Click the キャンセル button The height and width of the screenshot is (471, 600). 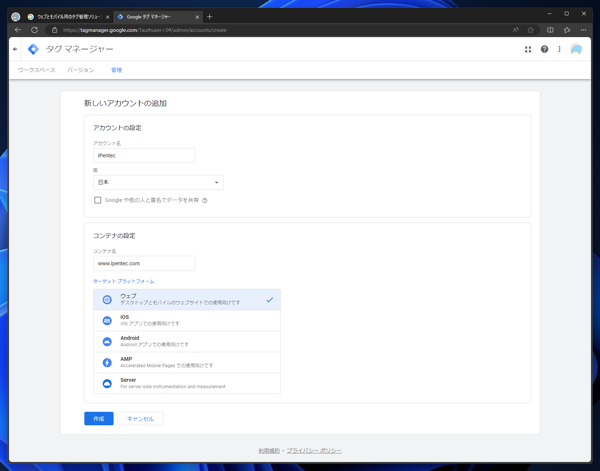(x=140, y=419)
